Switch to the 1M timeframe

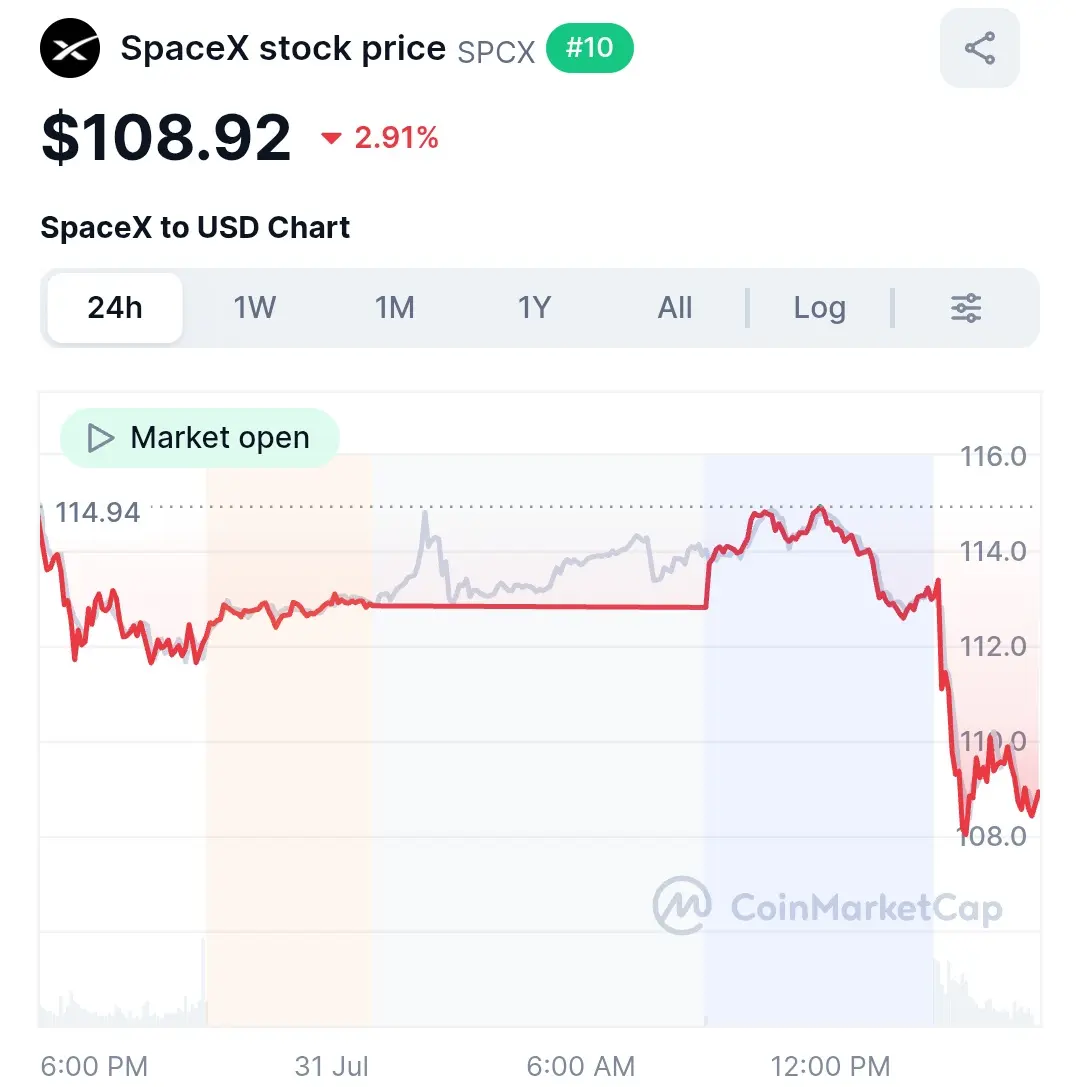pos(394,308)
